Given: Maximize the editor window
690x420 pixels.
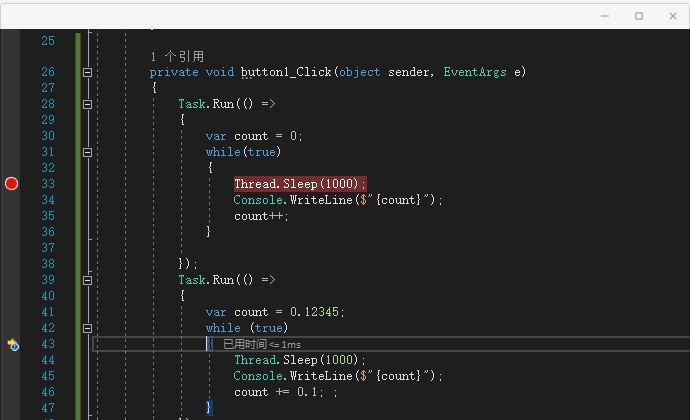Looking at the screenshot, I should (x=639, y=16).
